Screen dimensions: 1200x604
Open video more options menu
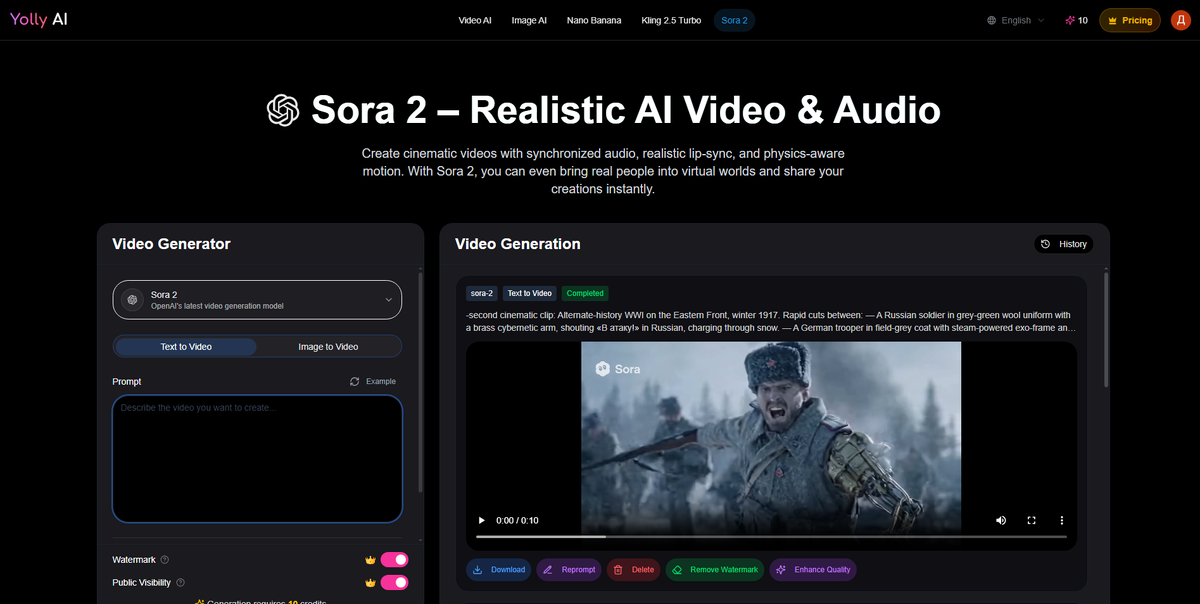(x=1062, y=520)
